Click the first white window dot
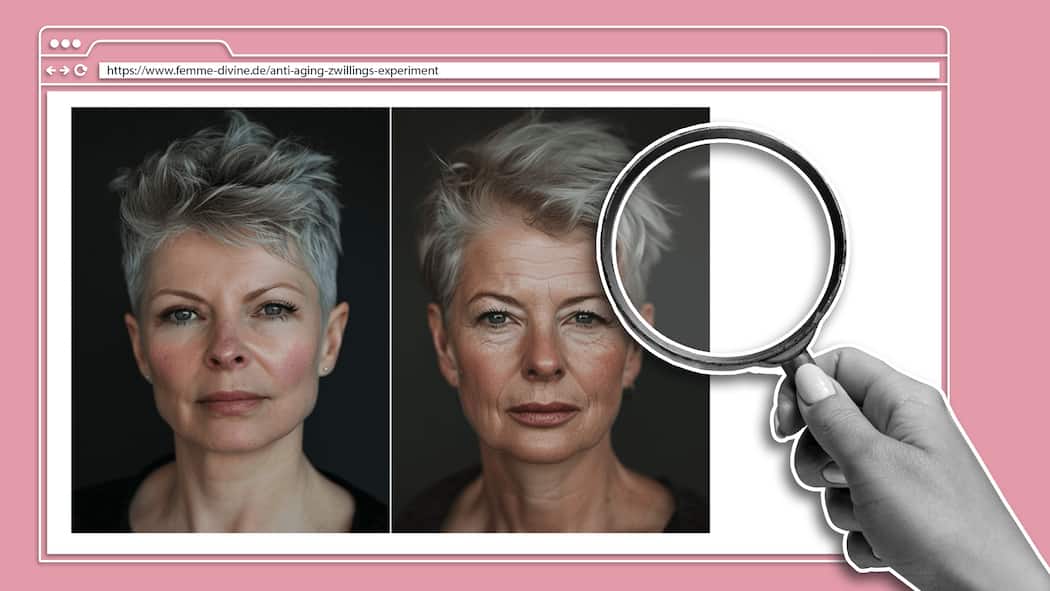 (x=55, y=44)
